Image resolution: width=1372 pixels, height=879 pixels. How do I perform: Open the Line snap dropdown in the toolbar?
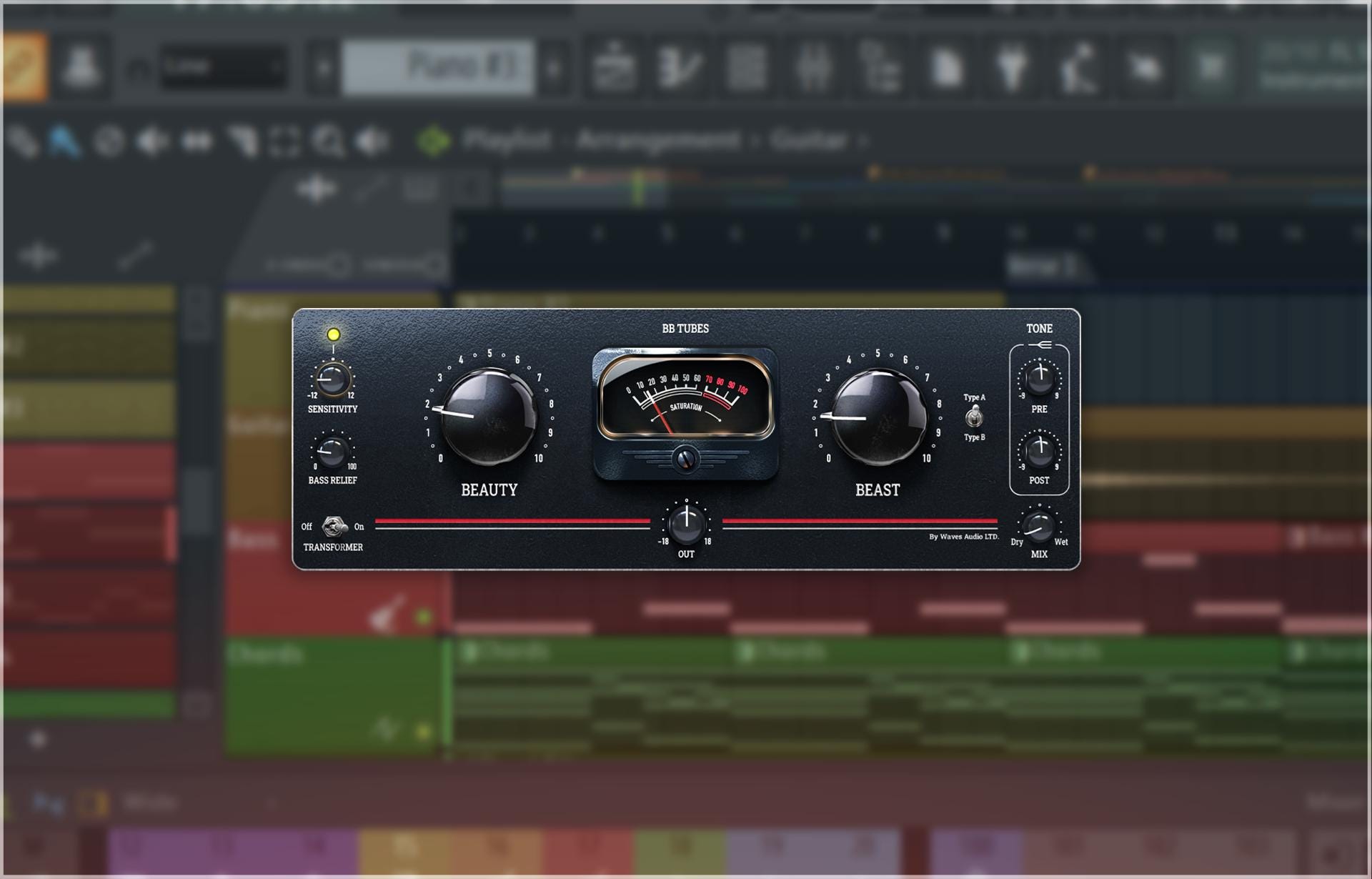(224, 67)
